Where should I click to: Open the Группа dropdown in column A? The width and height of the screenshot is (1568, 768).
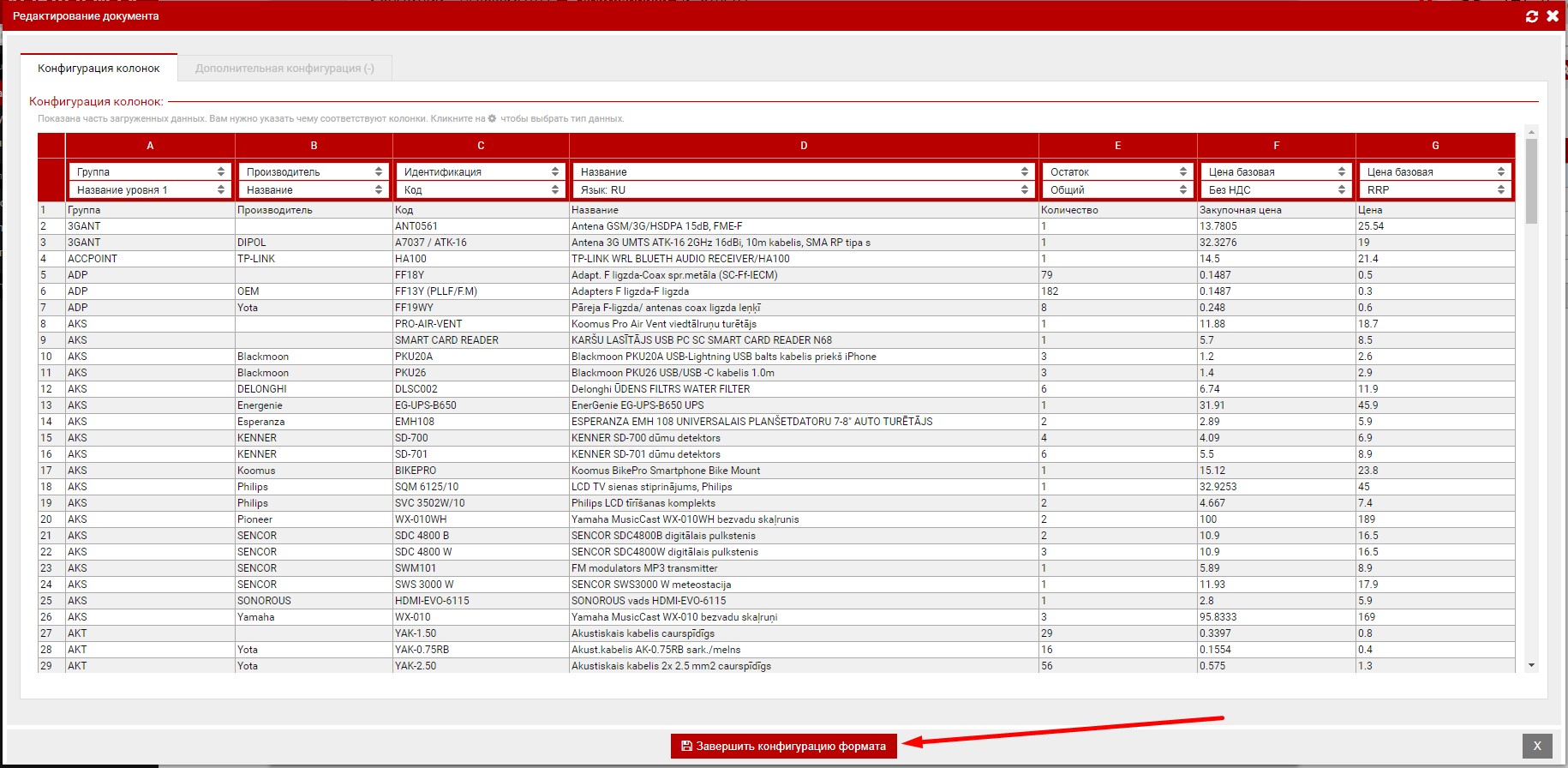pyautogui.click(x=150, y=171)
